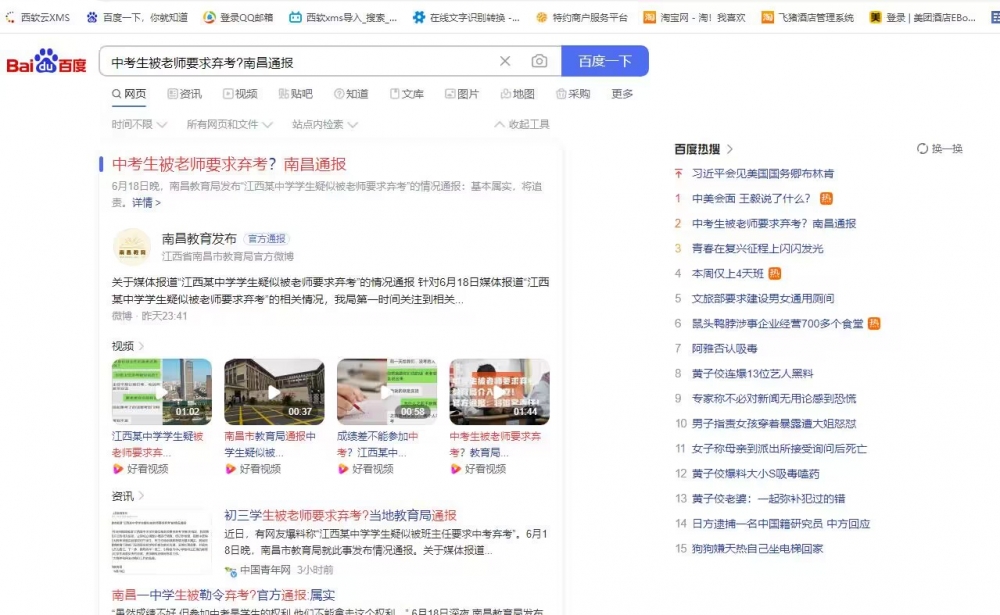Open the 在线文字识别转换 bookmark
This screenshot has height=615, width=1000.
point(466,18)
